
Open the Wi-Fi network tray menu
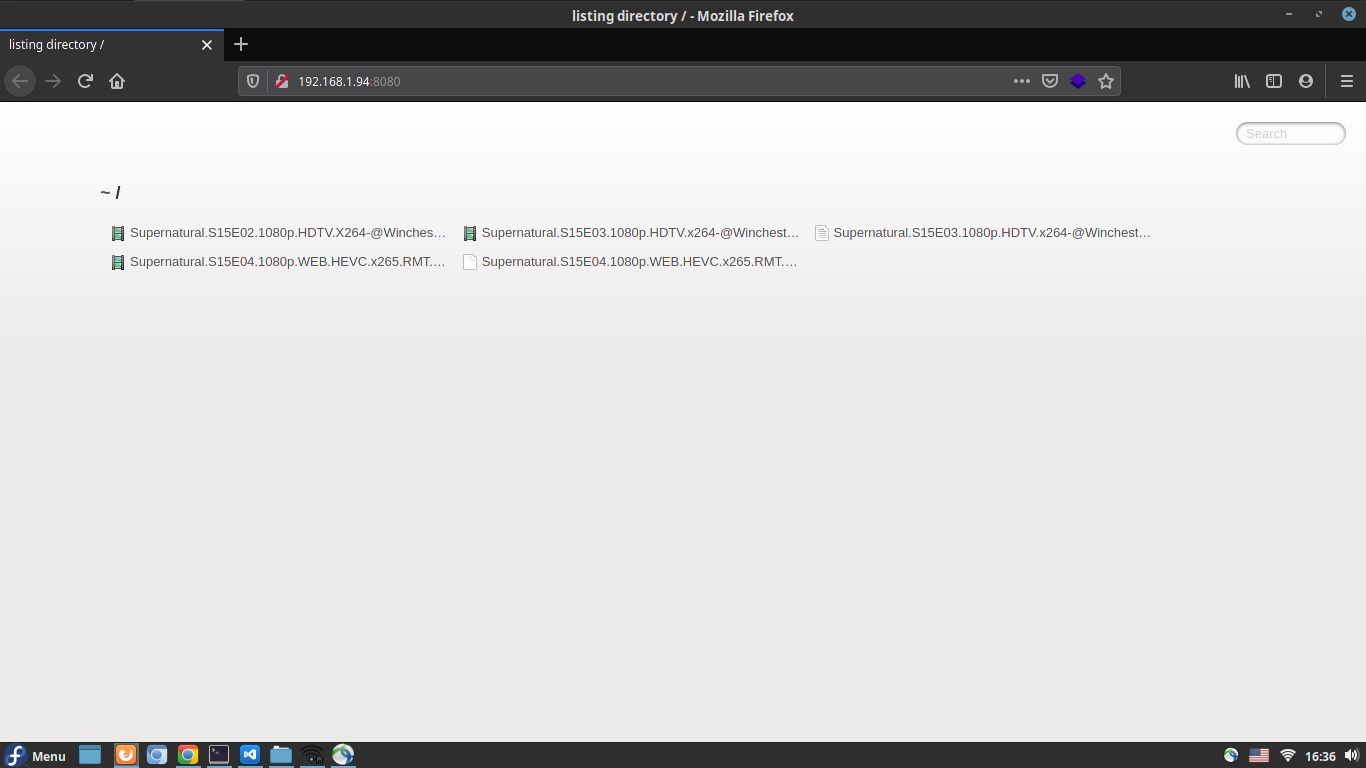[x=1288, y=755]
